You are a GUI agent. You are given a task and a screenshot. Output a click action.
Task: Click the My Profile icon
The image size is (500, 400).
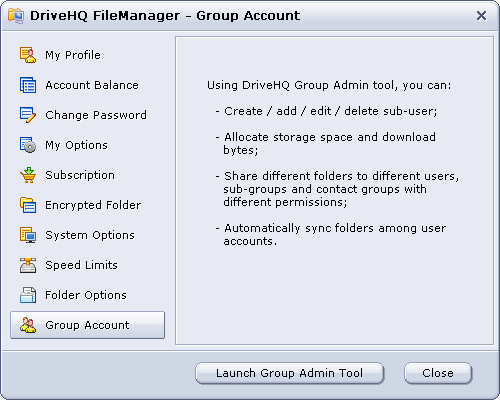[28, 55]
